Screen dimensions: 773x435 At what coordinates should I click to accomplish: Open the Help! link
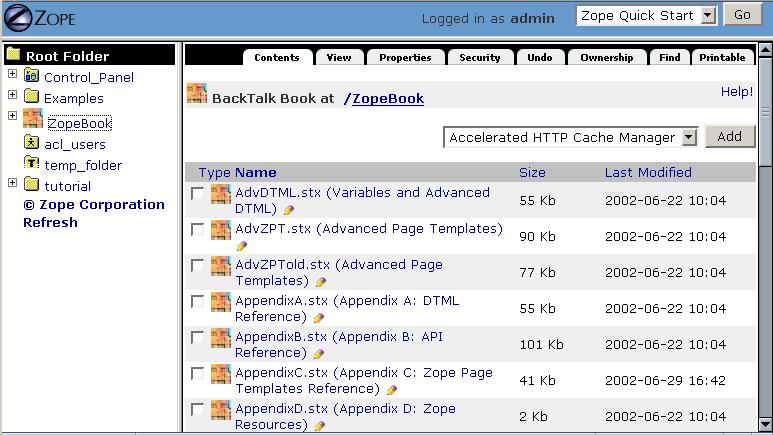click(x=737, y=92)
